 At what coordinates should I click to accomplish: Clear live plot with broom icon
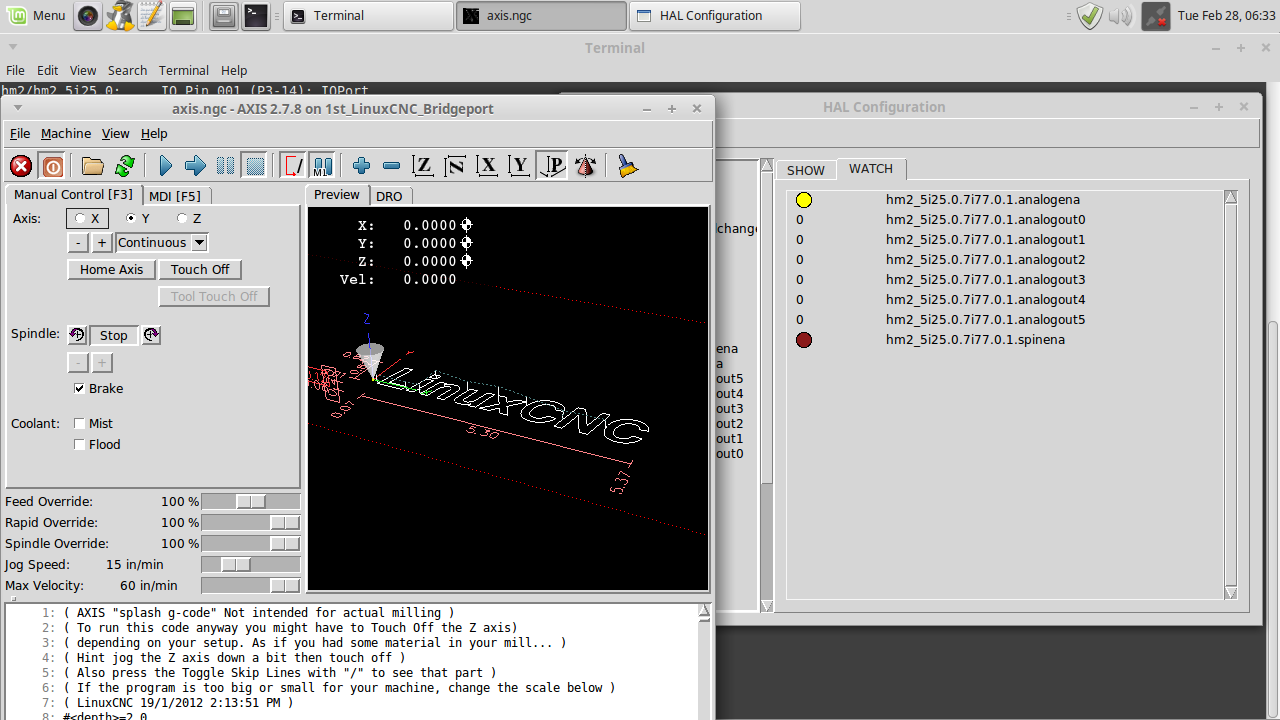[627, 166]
